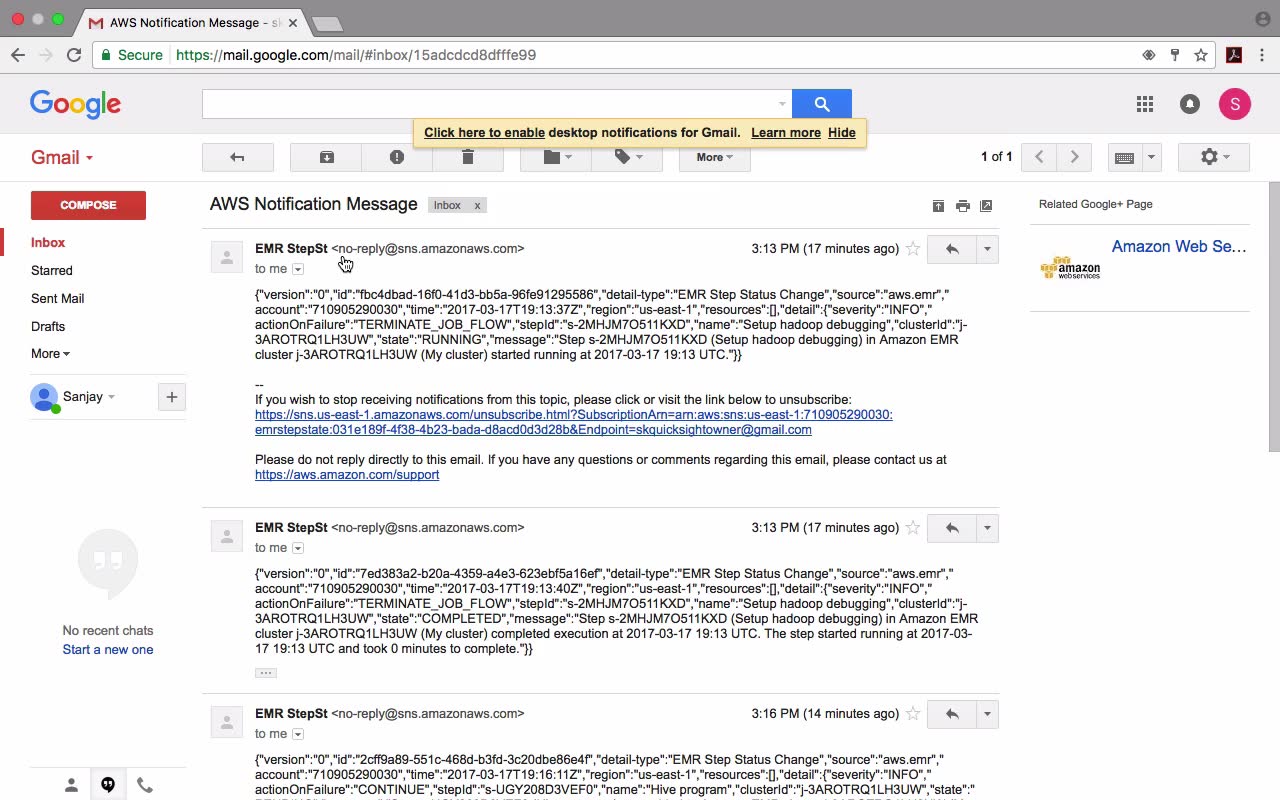
Task: Click 'Click here to enable' notifications link
Action: tap(484, 133)
